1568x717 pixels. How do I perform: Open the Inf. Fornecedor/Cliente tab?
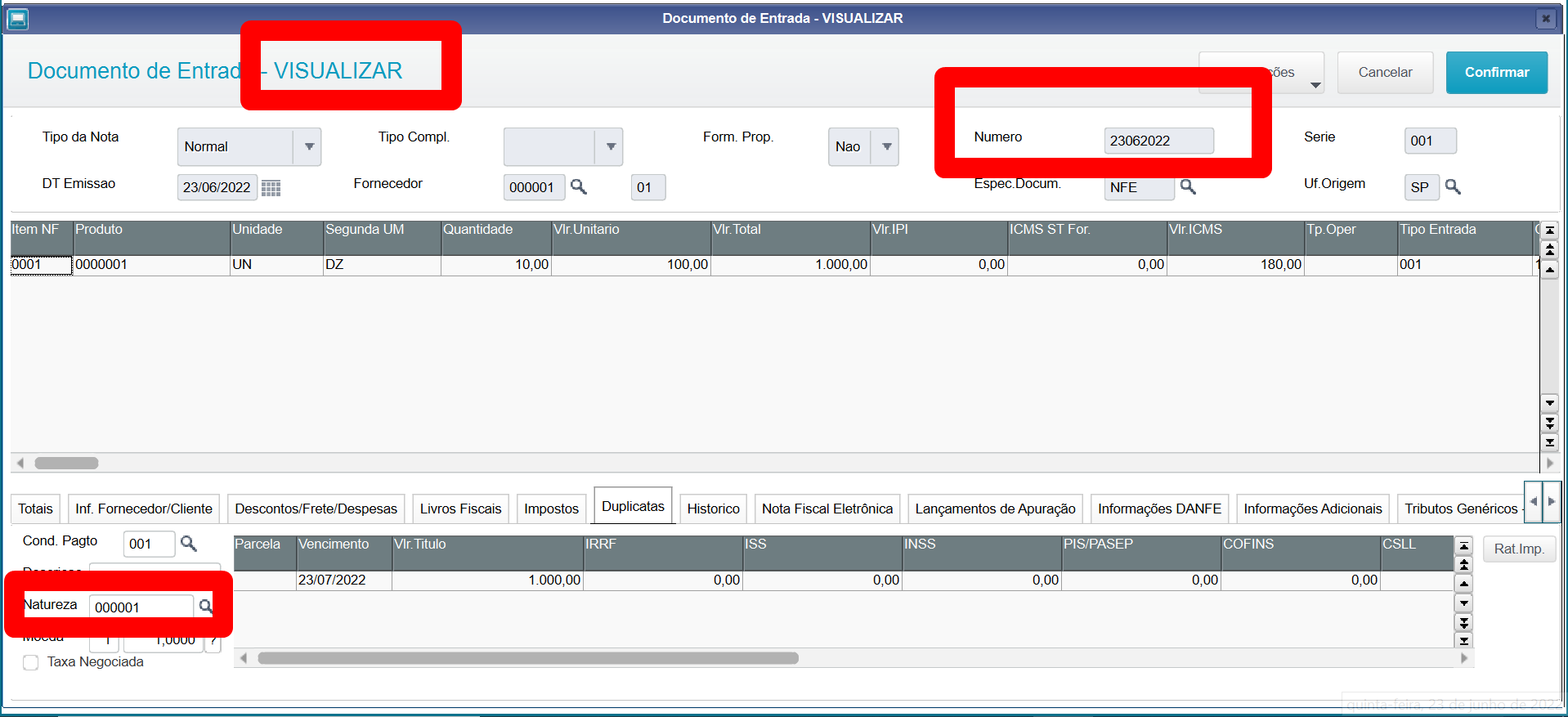click(x=144, y=509)
